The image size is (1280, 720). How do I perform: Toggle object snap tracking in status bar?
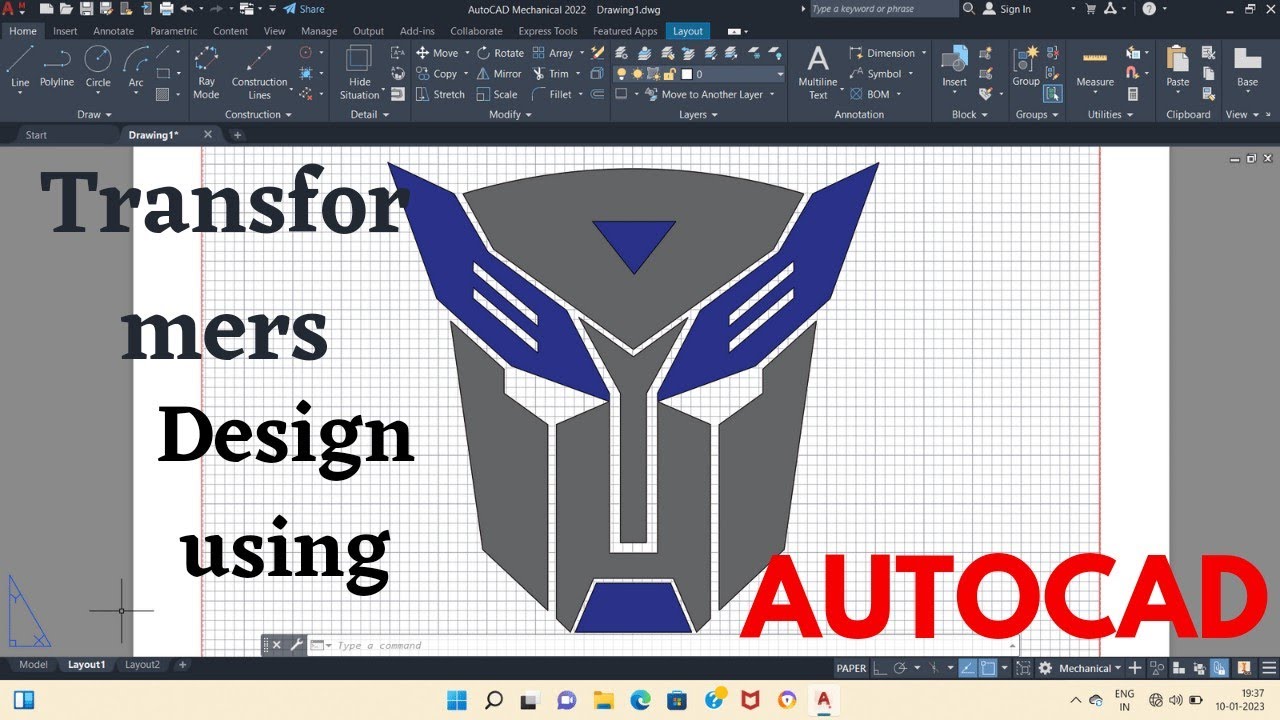coord(968,668)
